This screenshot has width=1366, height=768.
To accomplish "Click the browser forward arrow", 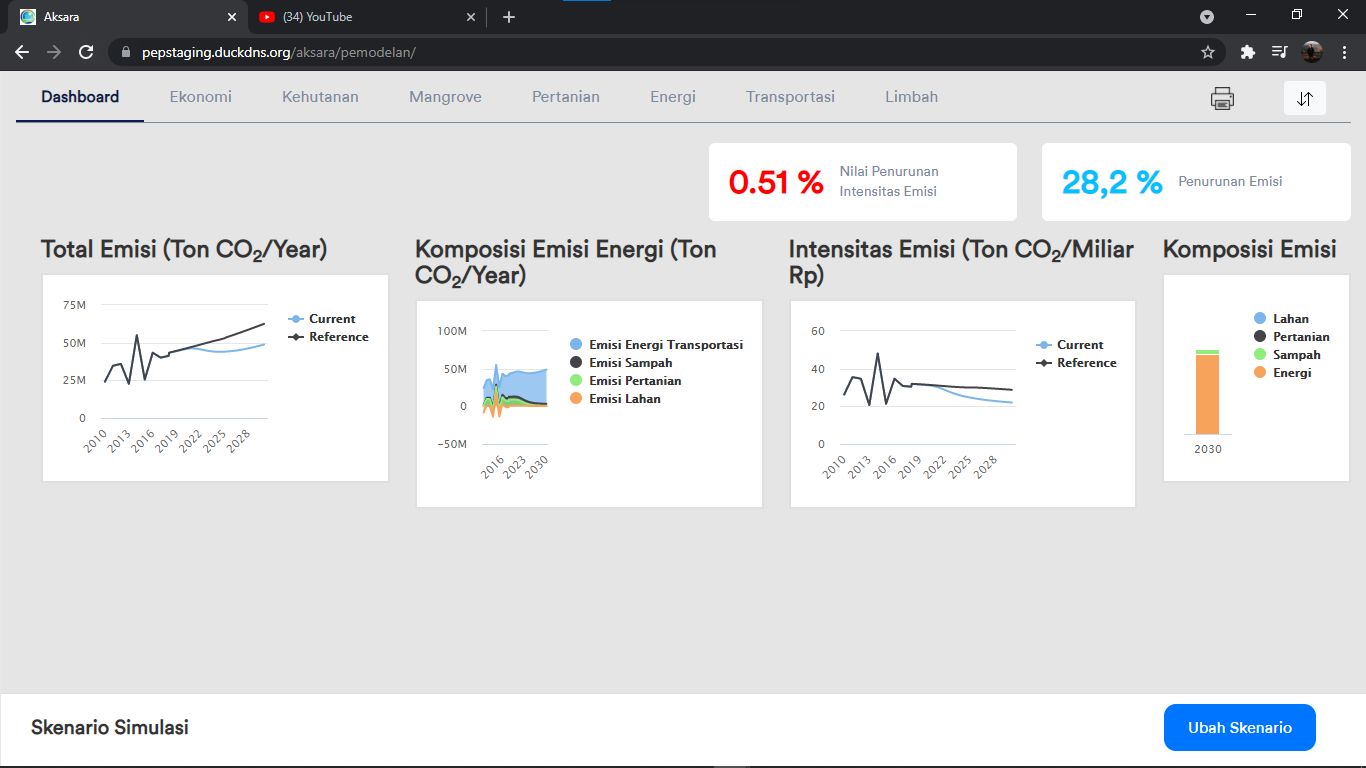I will [x=54, y=52].
